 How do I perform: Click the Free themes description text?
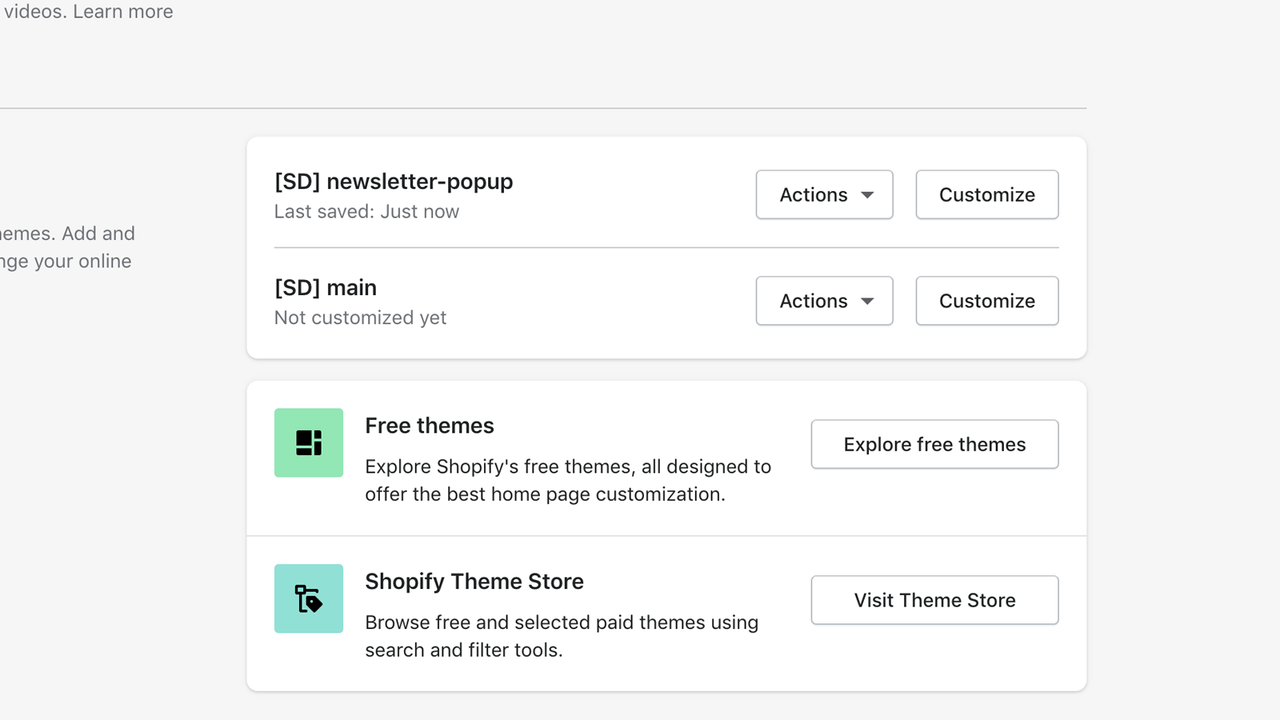(567, 480)
